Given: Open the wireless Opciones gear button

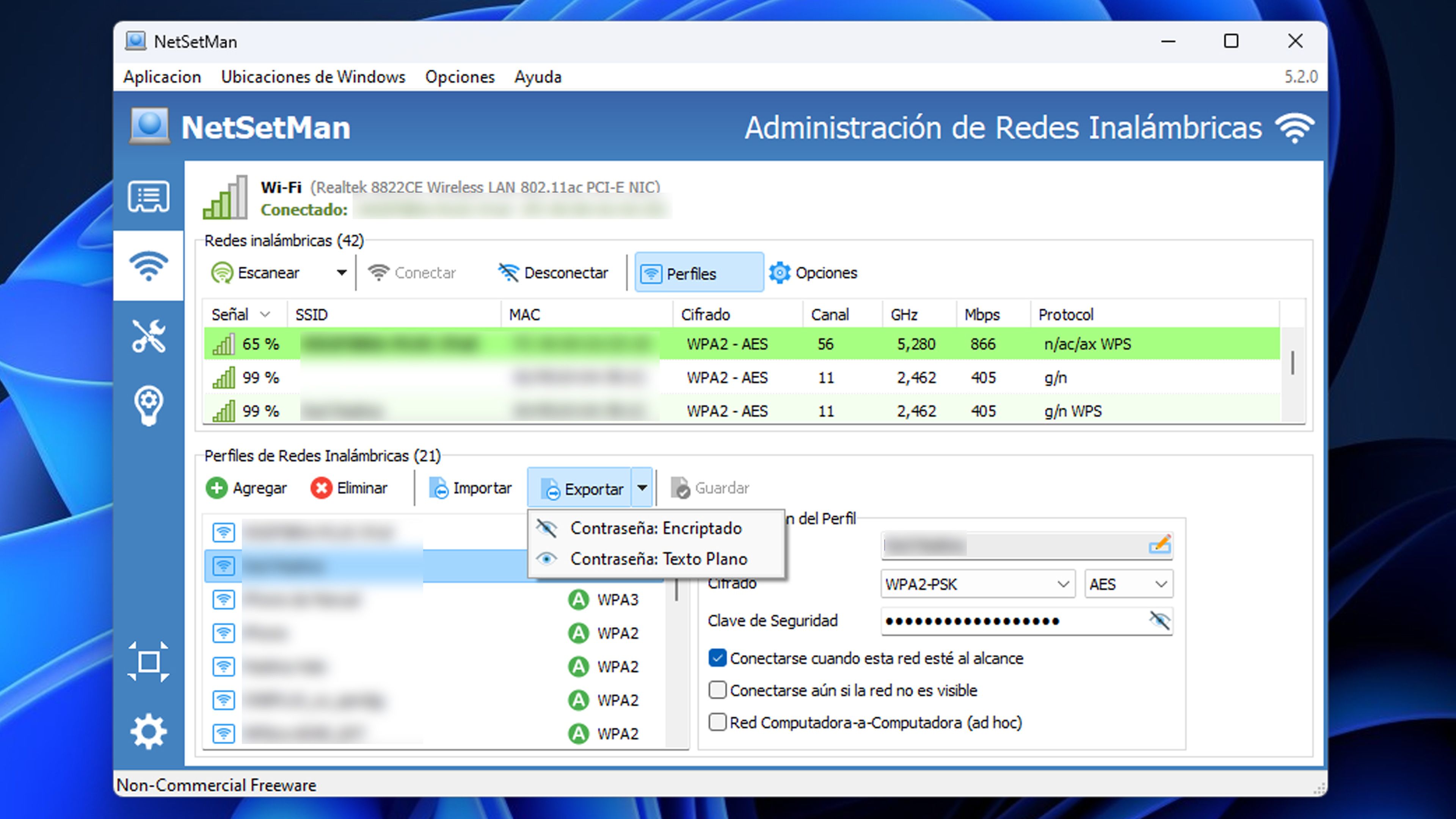Looking at the screenshot, I should click(813, 273).
